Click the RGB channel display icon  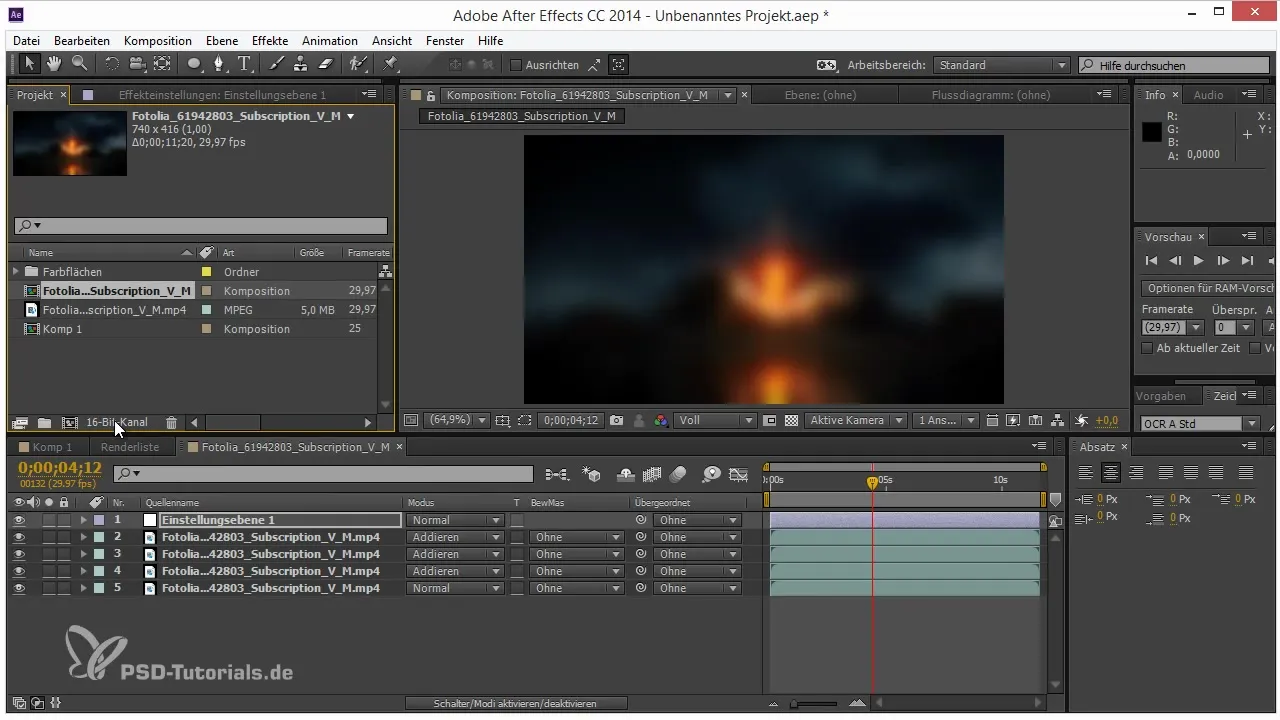click(x=660, y=421)
